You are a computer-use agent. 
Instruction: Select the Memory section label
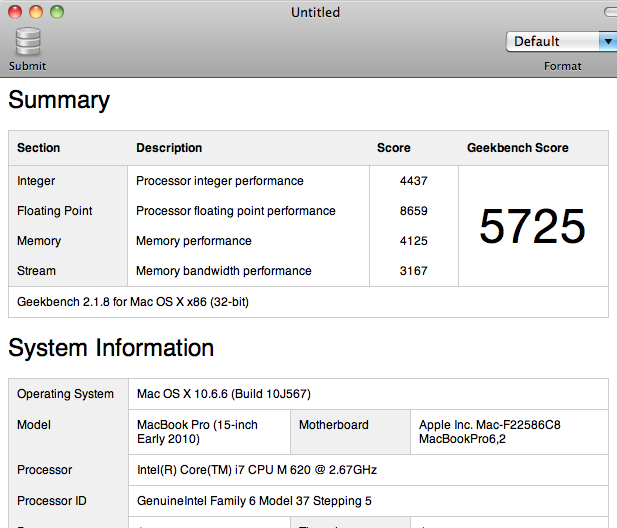(39, 241)
